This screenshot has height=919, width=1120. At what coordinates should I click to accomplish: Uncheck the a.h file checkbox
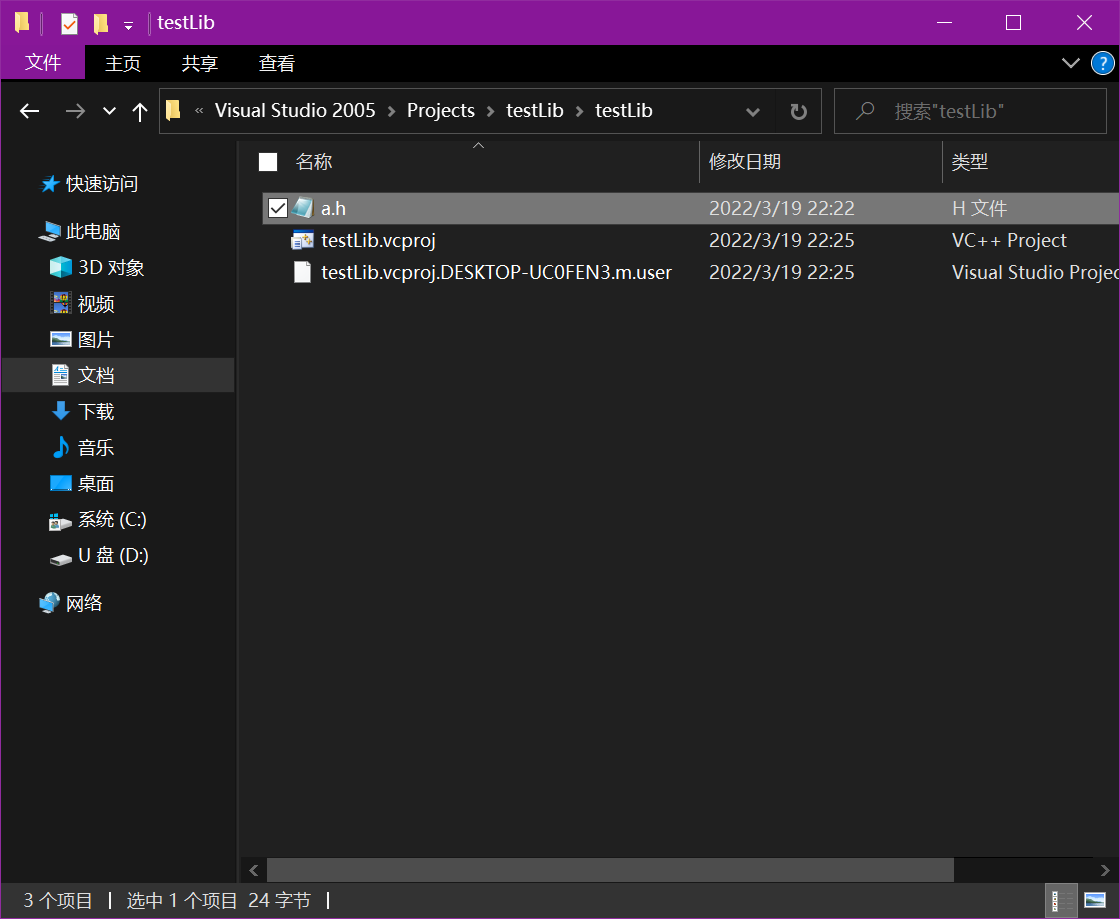tap(278, 208)
